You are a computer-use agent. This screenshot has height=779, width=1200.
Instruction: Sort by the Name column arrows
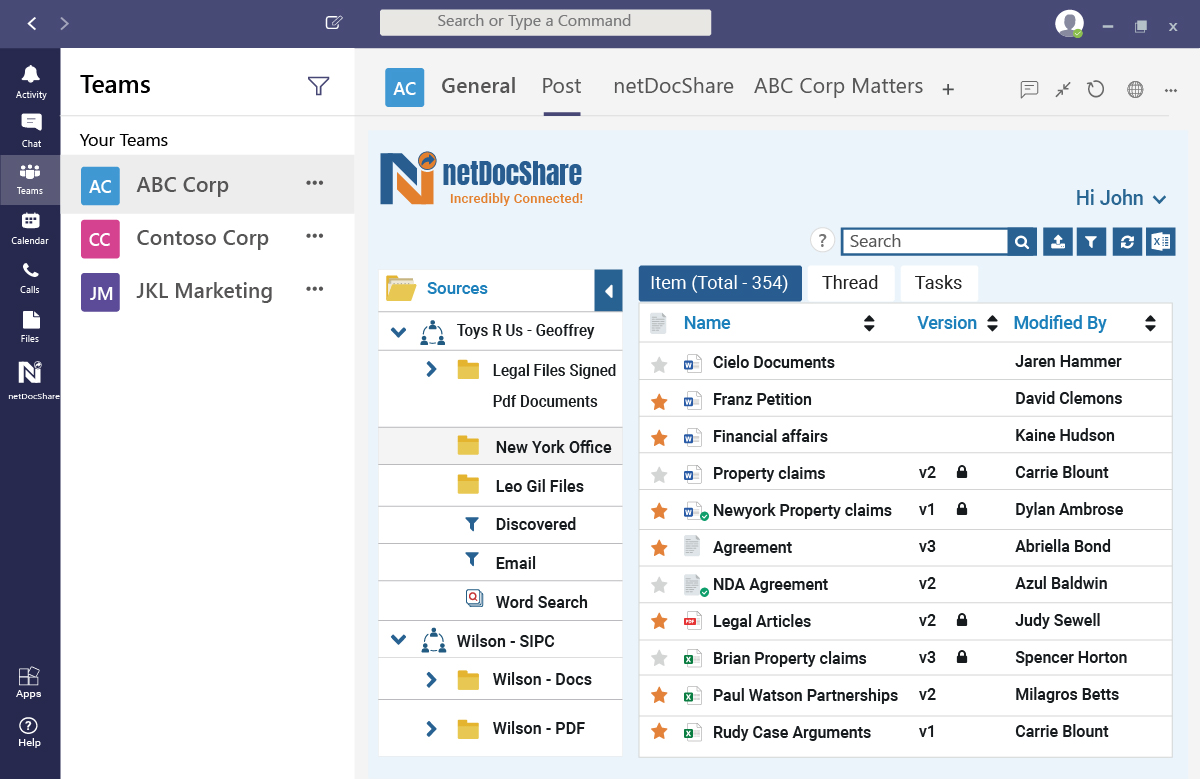click(868, 323)
